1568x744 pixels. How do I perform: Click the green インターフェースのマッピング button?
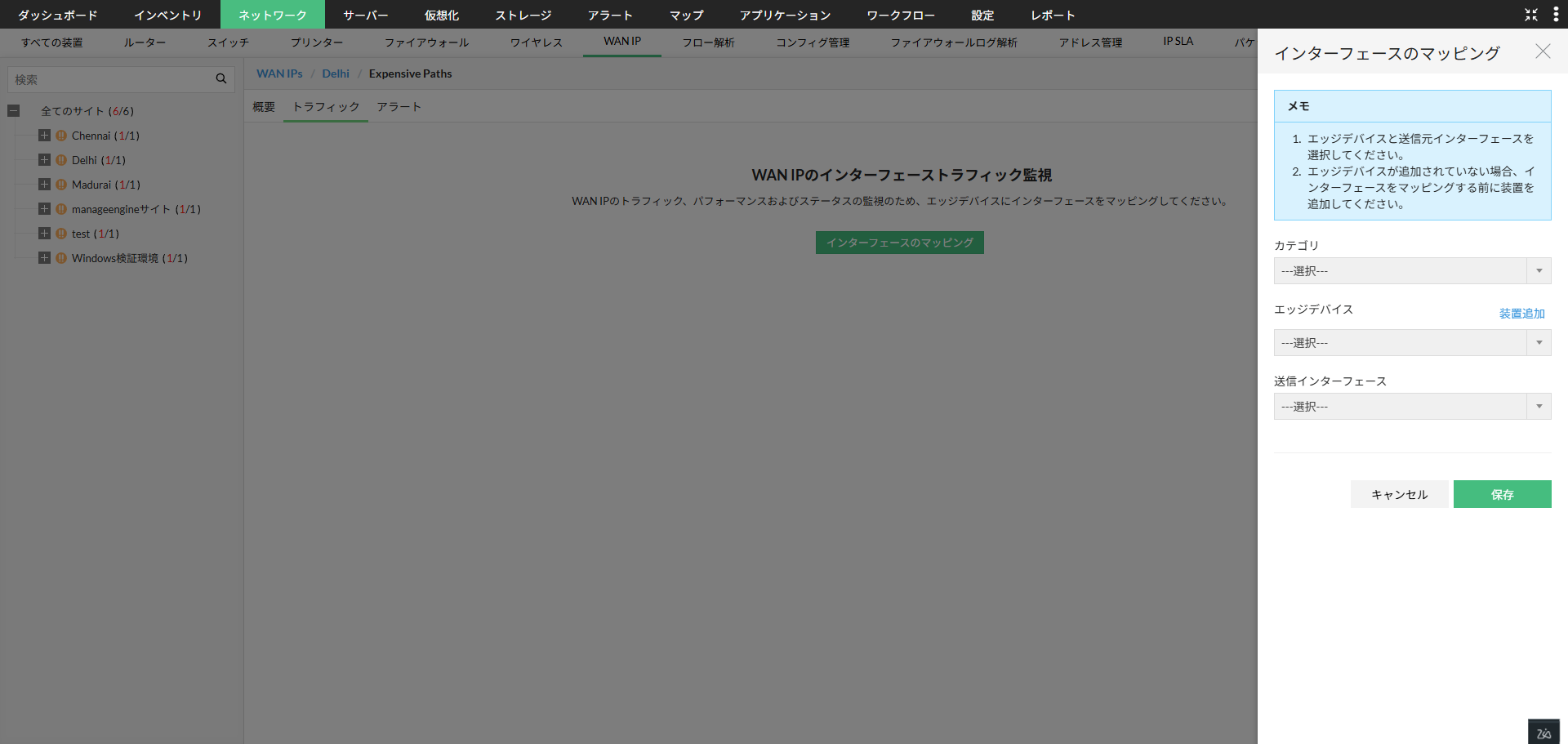900,243
